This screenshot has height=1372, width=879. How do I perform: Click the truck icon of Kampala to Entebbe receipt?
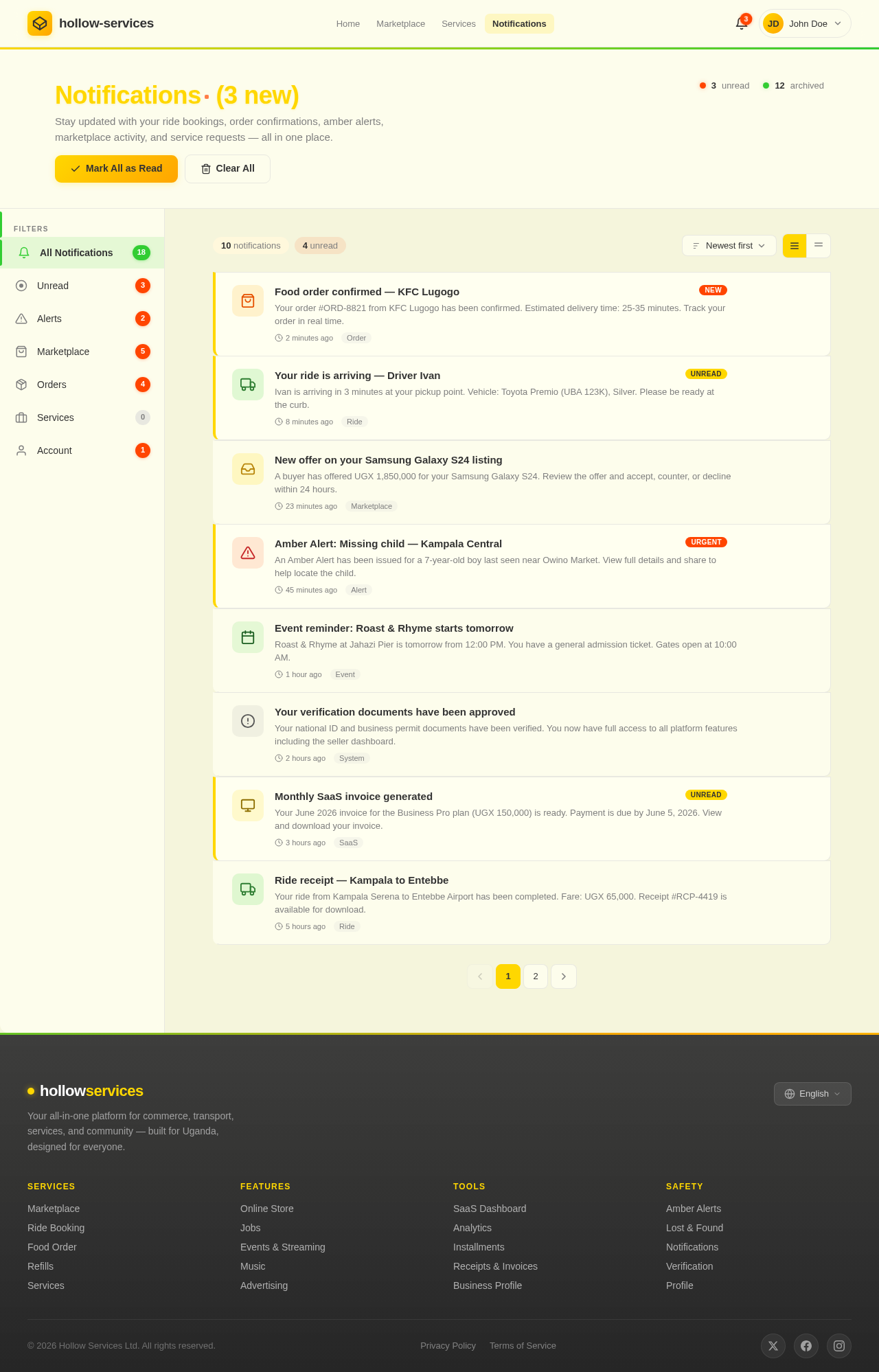[x=248, y=889]
